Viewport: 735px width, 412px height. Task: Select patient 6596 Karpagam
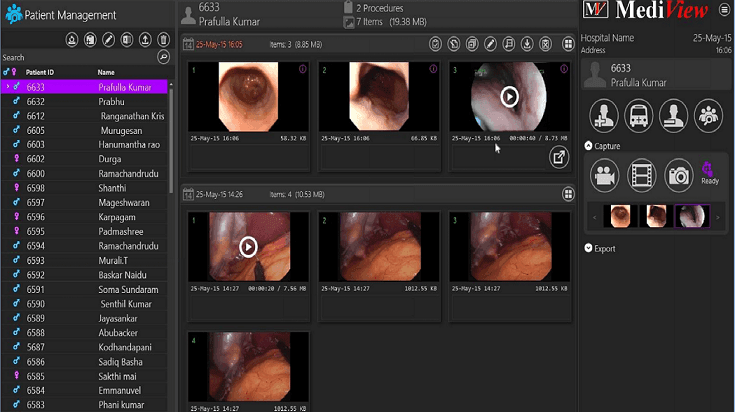[84, 217]
